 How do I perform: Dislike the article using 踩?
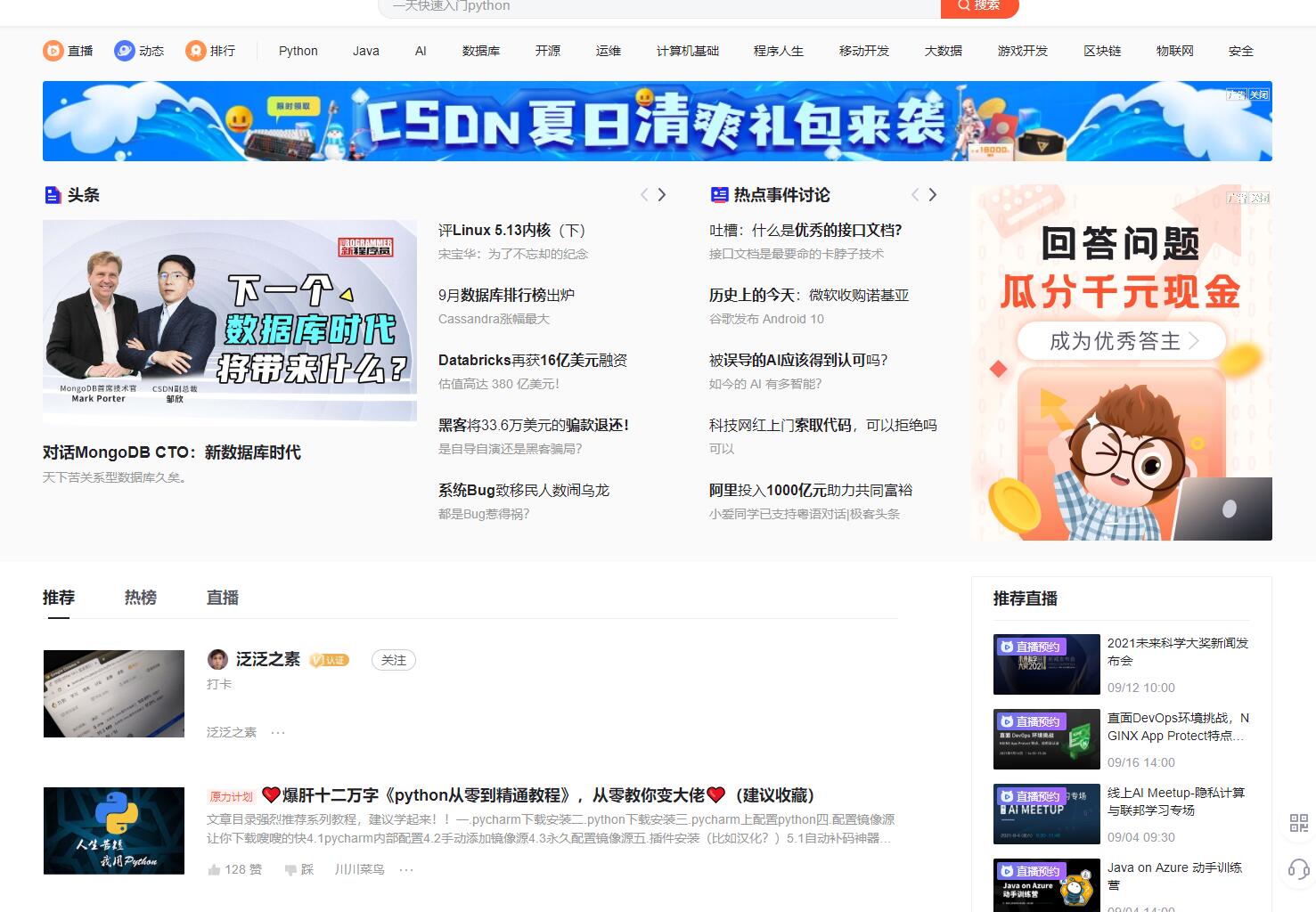pyautogui.click(x=298, y=869)
